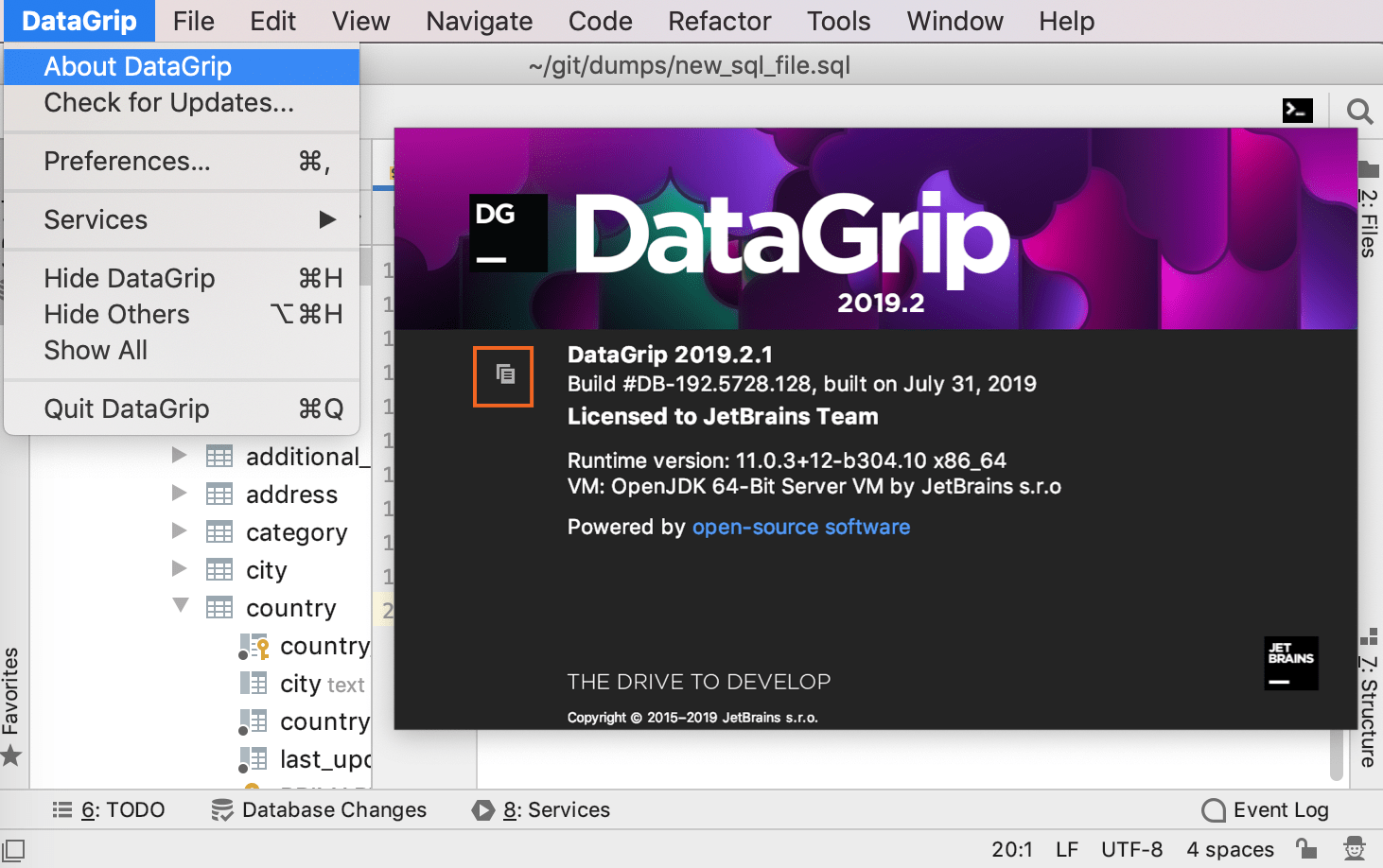Open the Help menu

click(1067, 21)
